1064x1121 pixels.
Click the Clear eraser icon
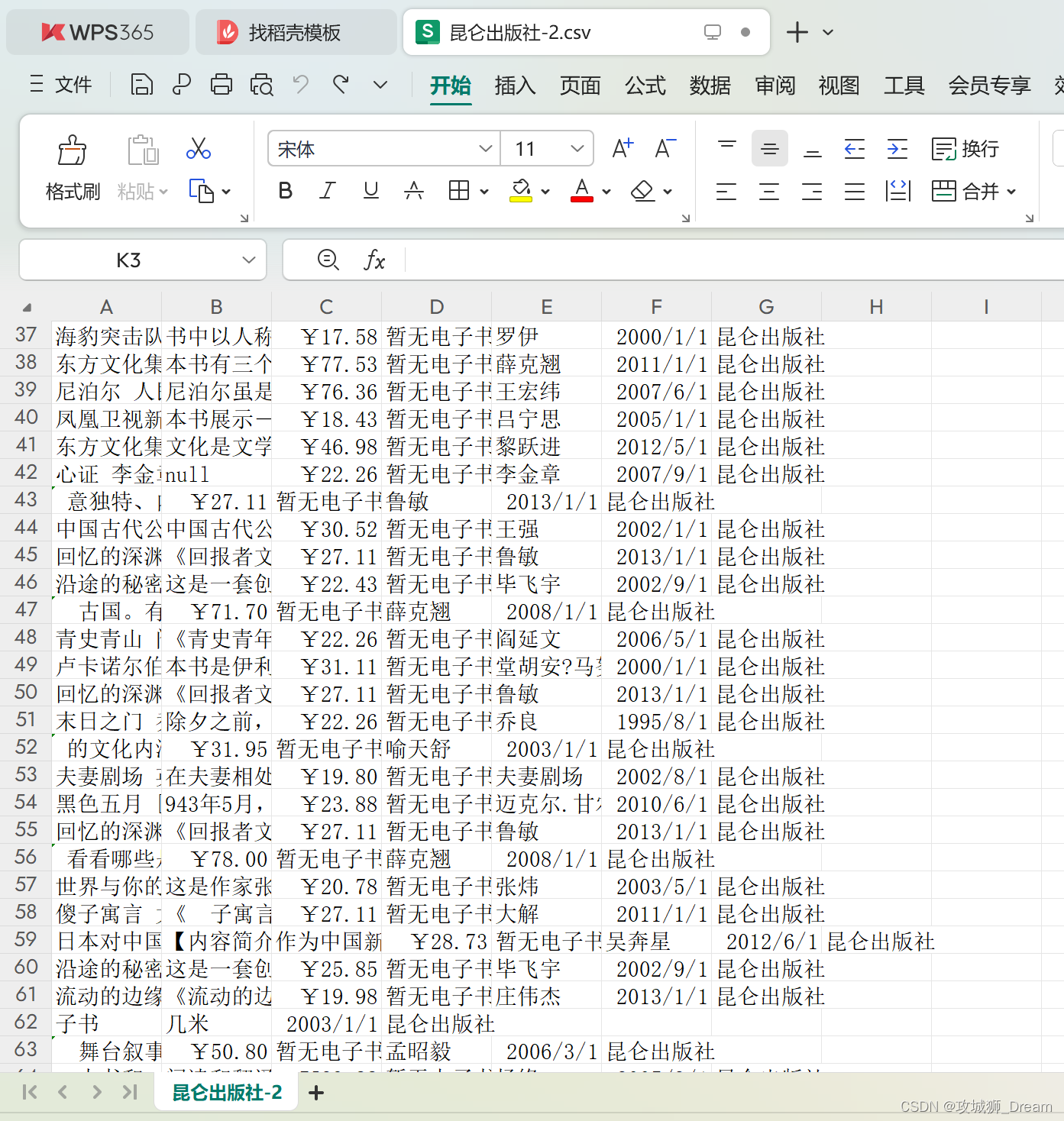(643, 191)
